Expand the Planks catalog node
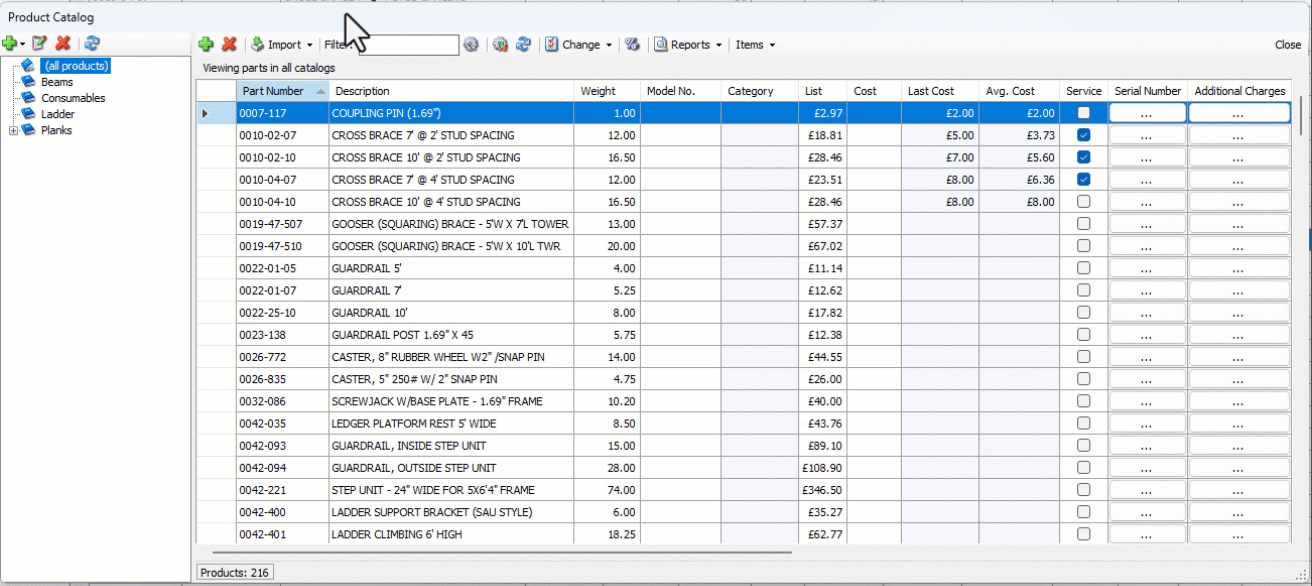The width and height of the screenshot is (1312, 586). click(13, 130)
